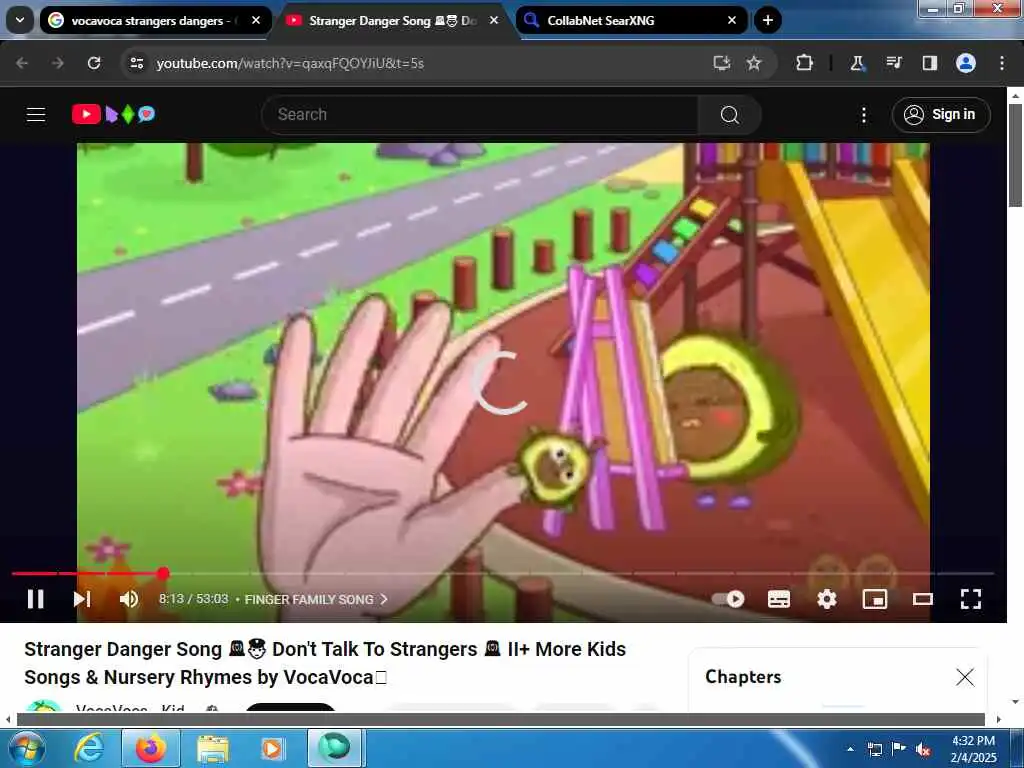Focus the YouTube Search field
This screenshot has height=768, width=1024.
tap(479, 115)
